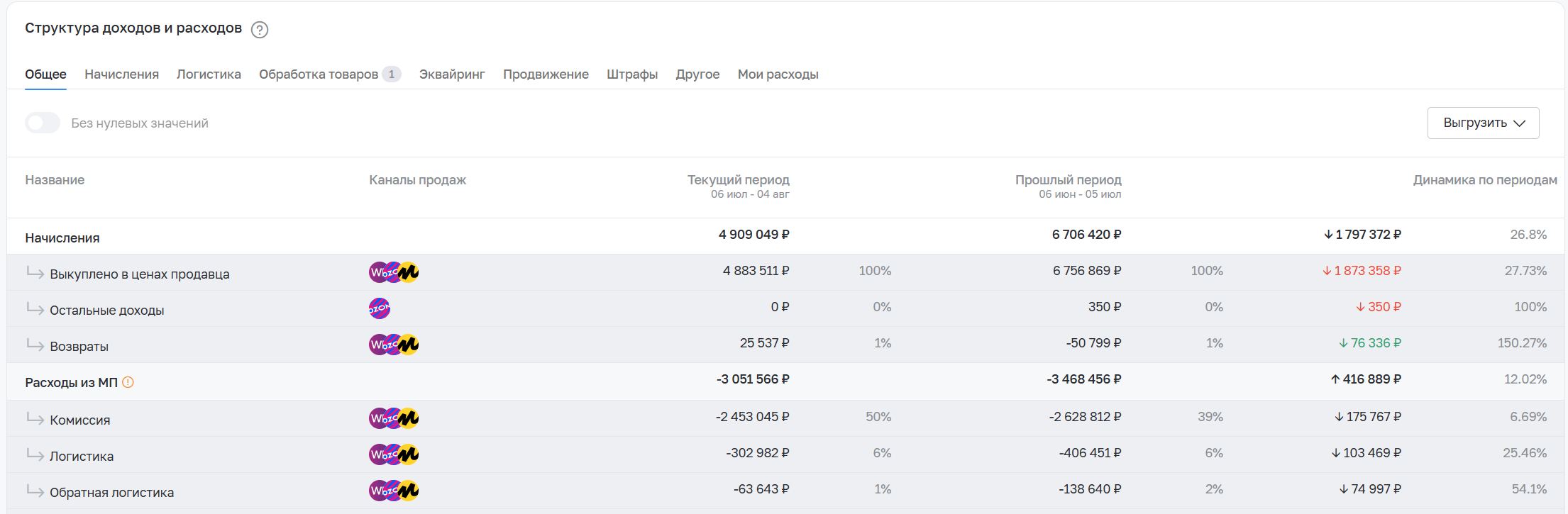Go to the Эквайринг tab
The image size is (1568, 514).
coord(452,74)
